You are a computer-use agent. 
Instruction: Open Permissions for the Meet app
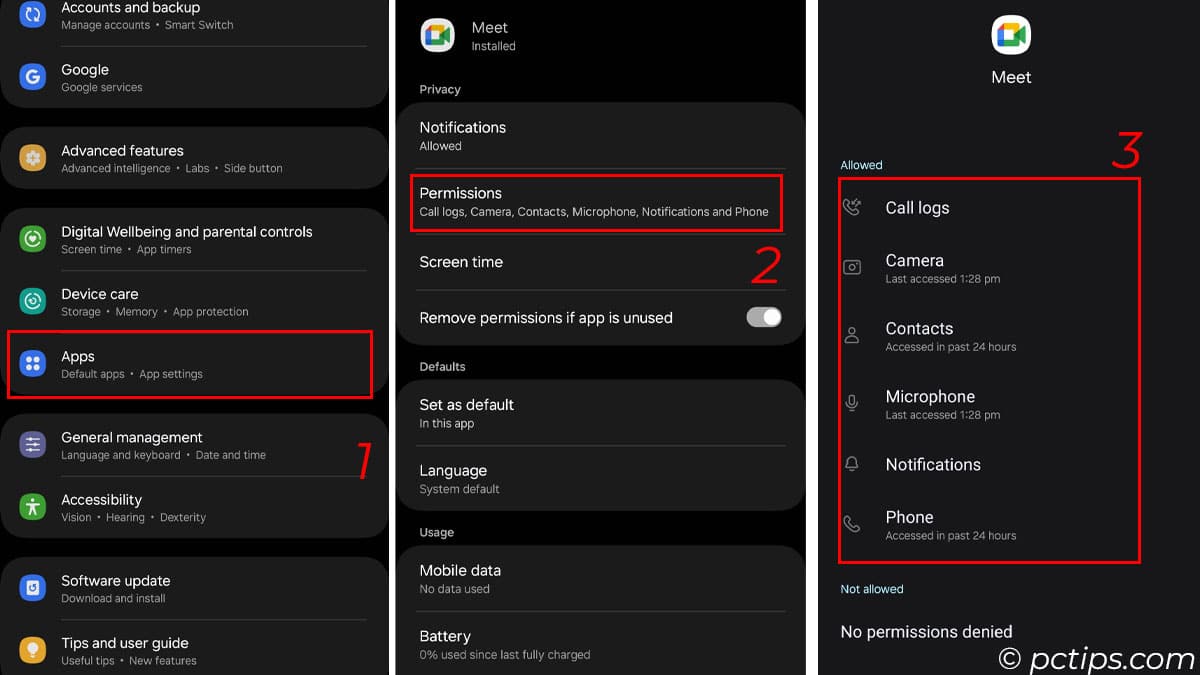tap(595, 201)
